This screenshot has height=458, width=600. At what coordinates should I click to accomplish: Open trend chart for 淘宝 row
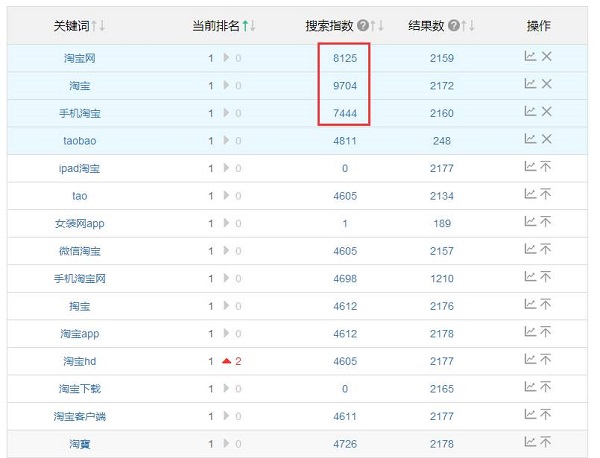coord(530,84)
